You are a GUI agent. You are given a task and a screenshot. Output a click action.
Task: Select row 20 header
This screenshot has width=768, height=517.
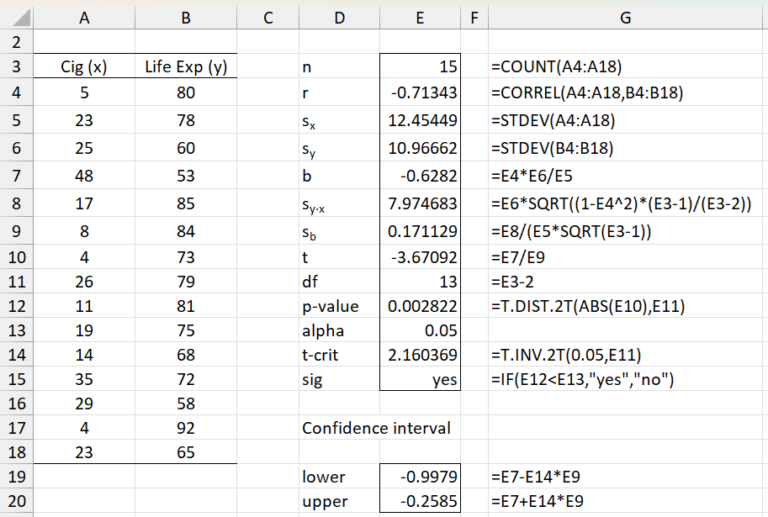tap(17, 501)
